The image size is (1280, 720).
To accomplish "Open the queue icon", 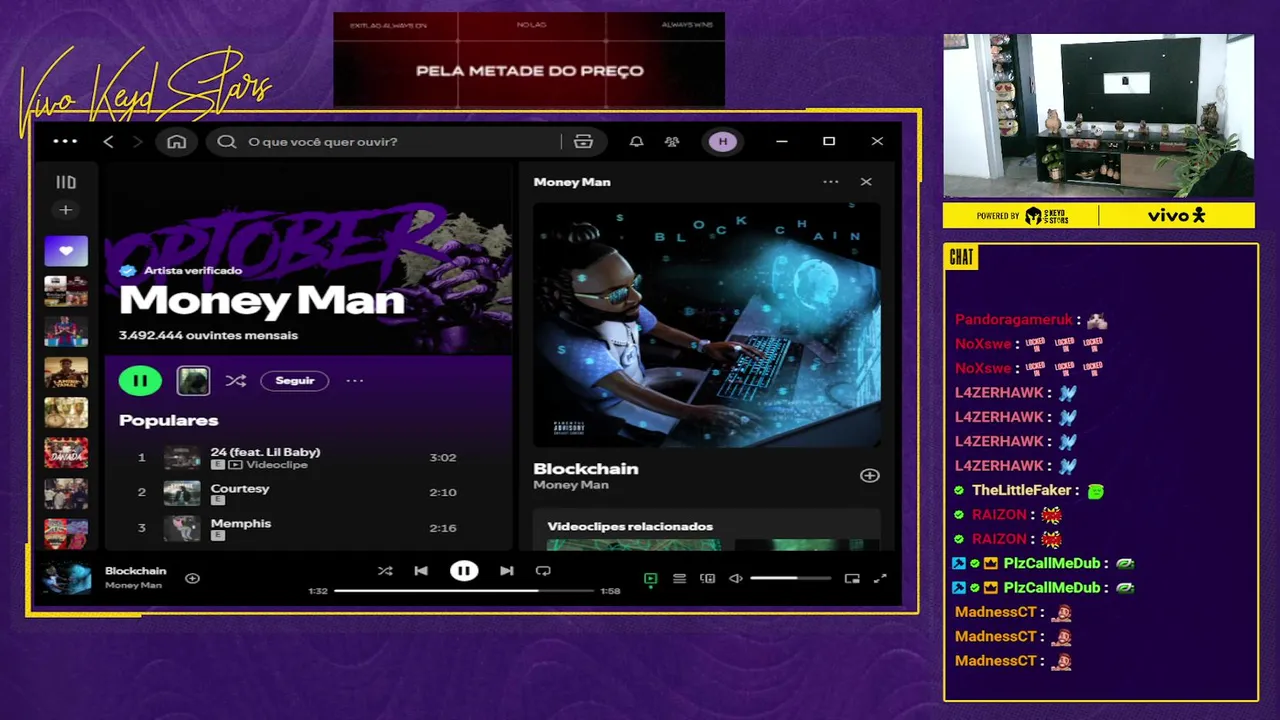I will coord(680,578).
